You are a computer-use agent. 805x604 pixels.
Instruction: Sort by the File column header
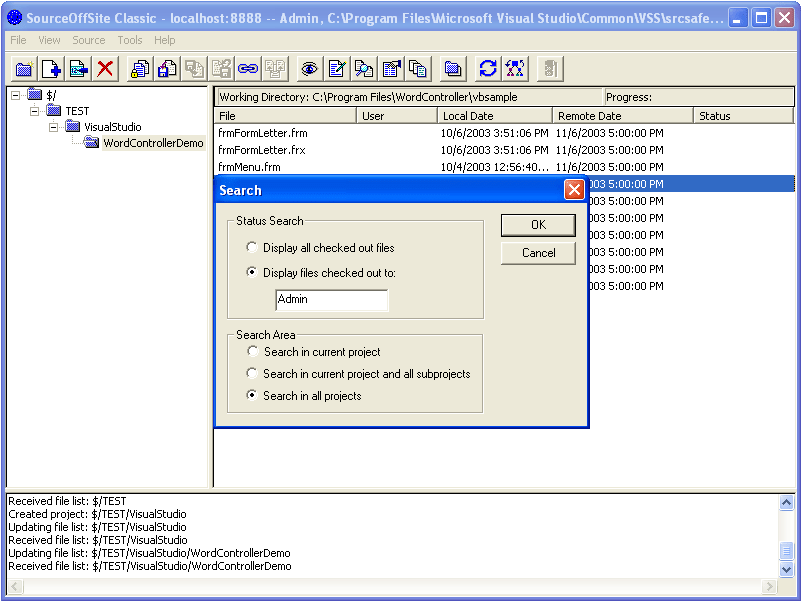pos(285,116)
